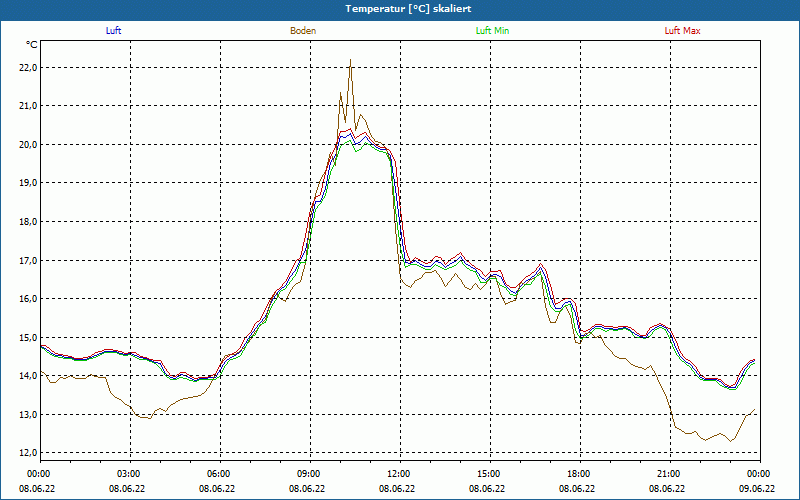Click the 06:00 time axis label
The height and width of the screenshot is (500, 800).
220,474
